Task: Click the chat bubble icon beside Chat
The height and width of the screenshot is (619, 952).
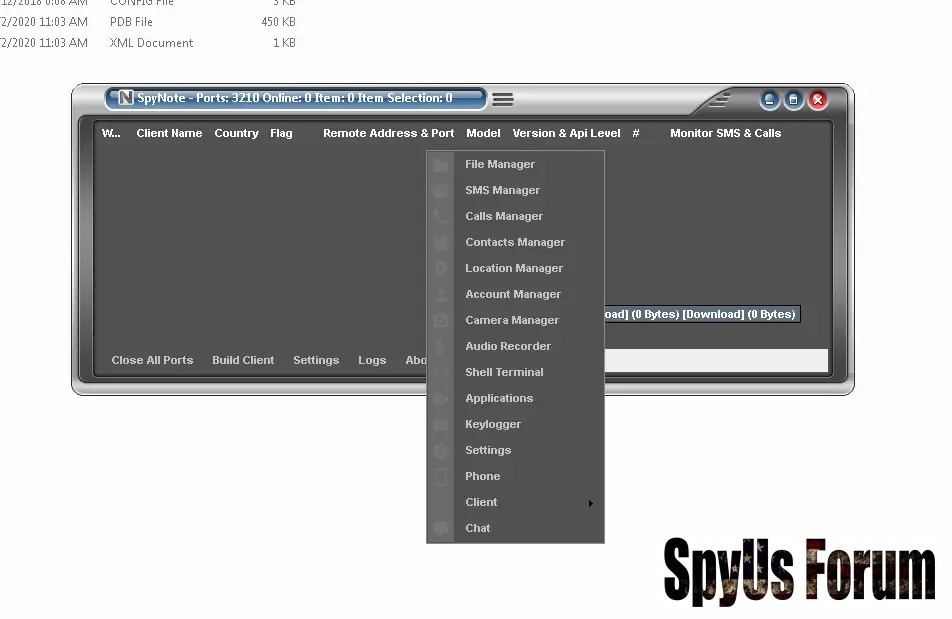Action: pyautogui.click(x=441, y=529)
